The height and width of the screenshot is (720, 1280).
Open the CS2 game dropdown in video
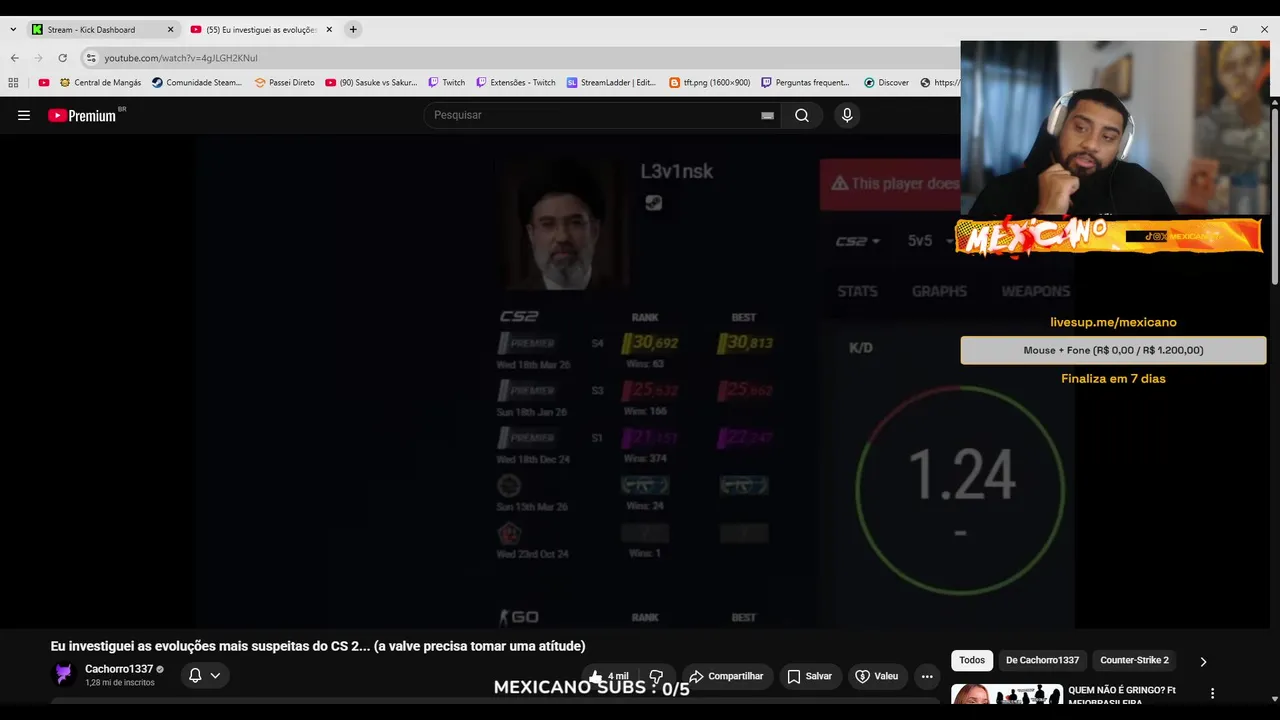pyautogui.click(x=858, y=241)
